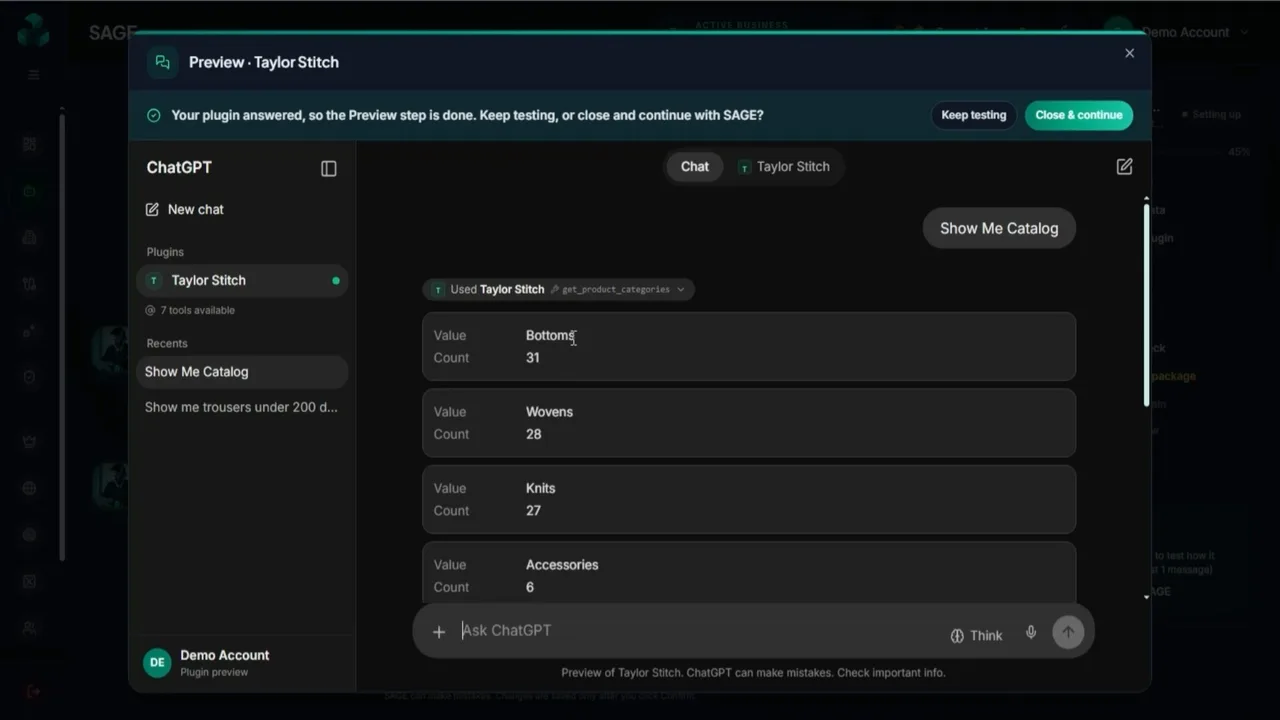The width and height of the screenshot is (1280, 720).
Task: Switch to the Taylor Stitch tab
Action: pos(784,167)
